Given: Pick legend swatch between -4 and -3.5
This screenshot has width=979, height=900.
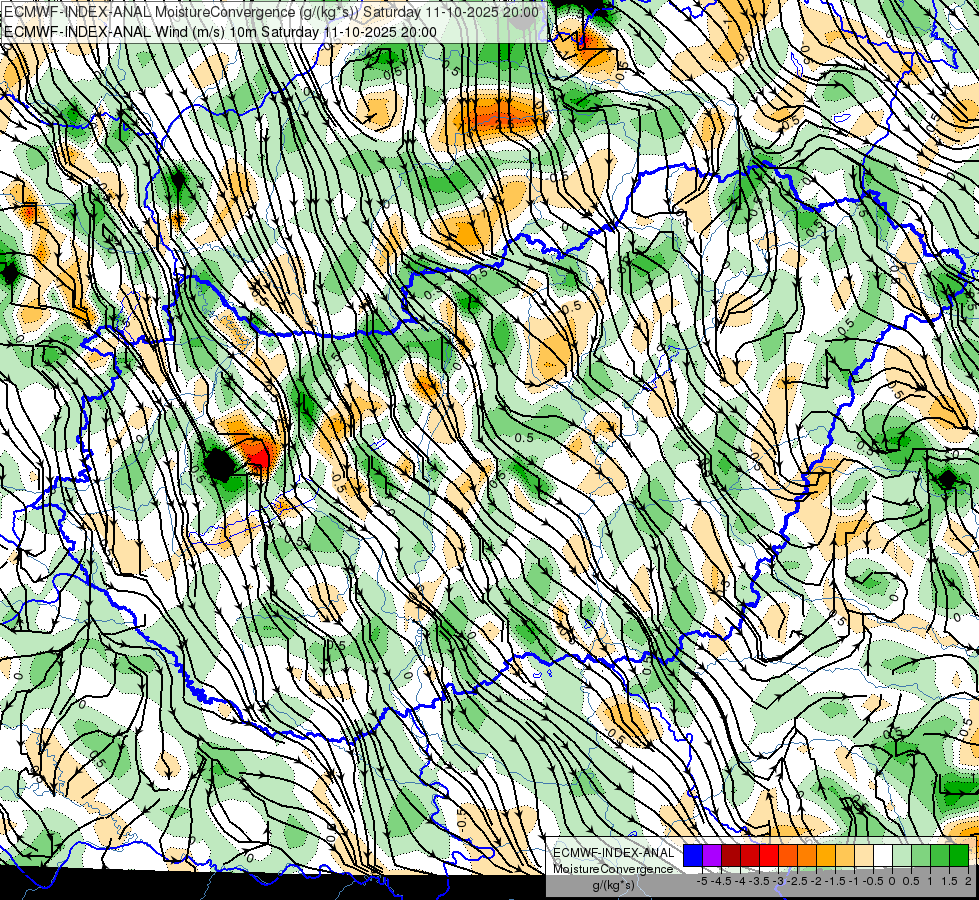Looking at the screenshot, I should point(750,855).
